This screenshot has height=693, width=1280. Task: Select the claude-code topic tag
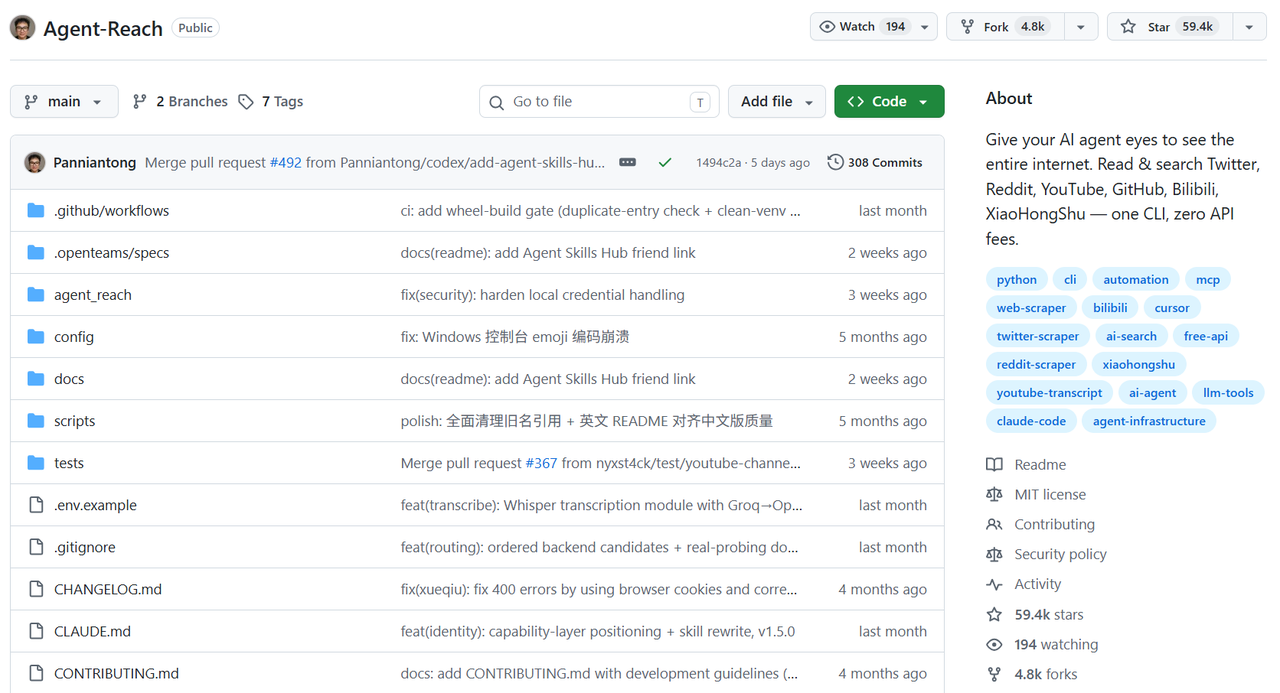click(x=1031, y=421)
